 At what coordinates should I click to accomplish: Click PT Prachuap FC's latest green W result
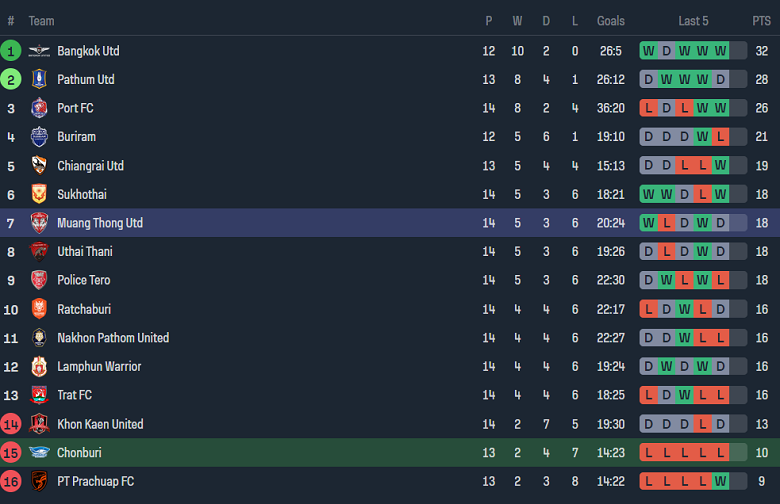720,482
